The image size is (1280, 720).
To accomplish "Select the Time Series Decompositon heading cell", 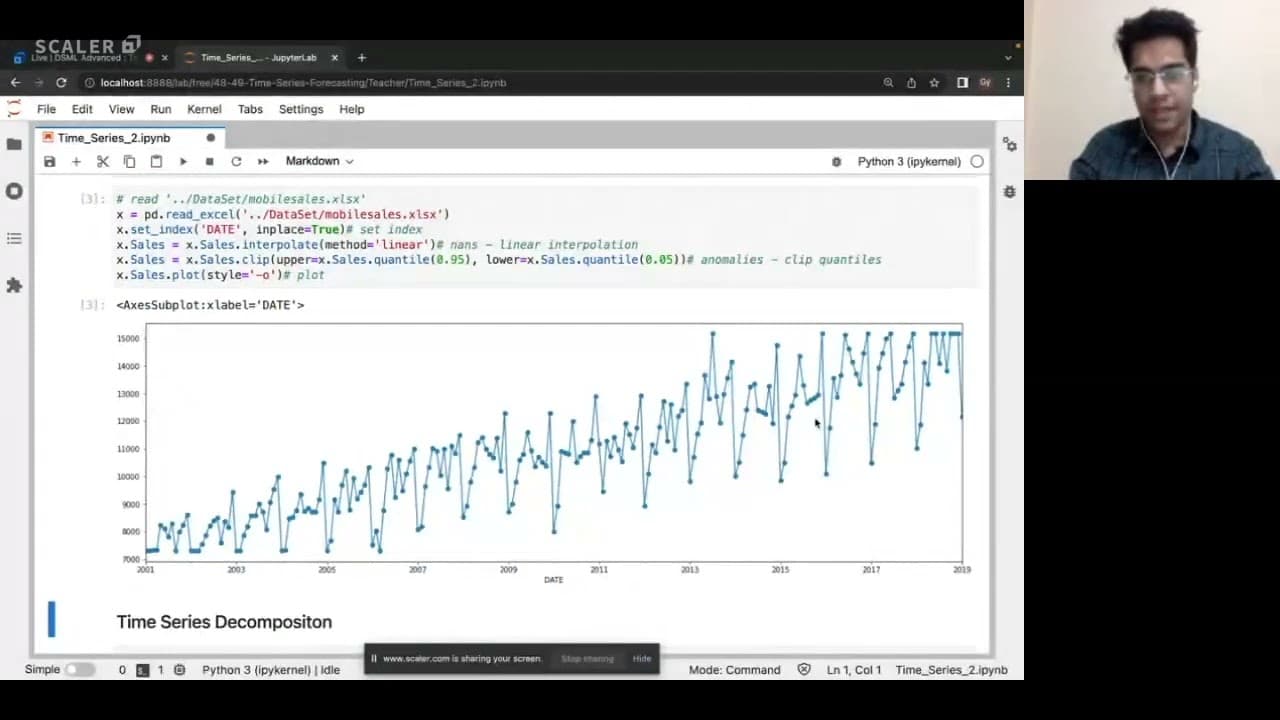I will 224,622.
